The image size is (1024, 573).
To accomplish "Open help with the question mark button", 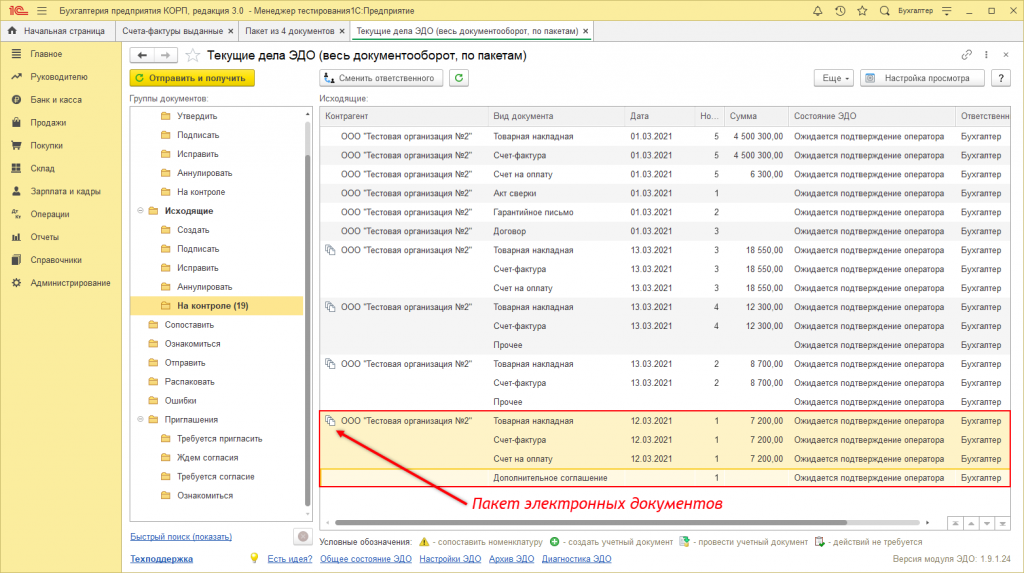I will [1002, 77].
